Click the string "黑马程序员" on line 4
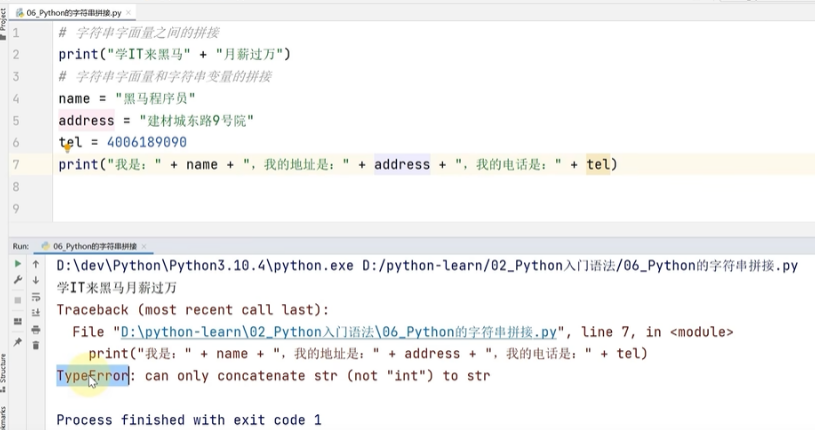This screenshot has height=430, width=815. click(155, 98)
